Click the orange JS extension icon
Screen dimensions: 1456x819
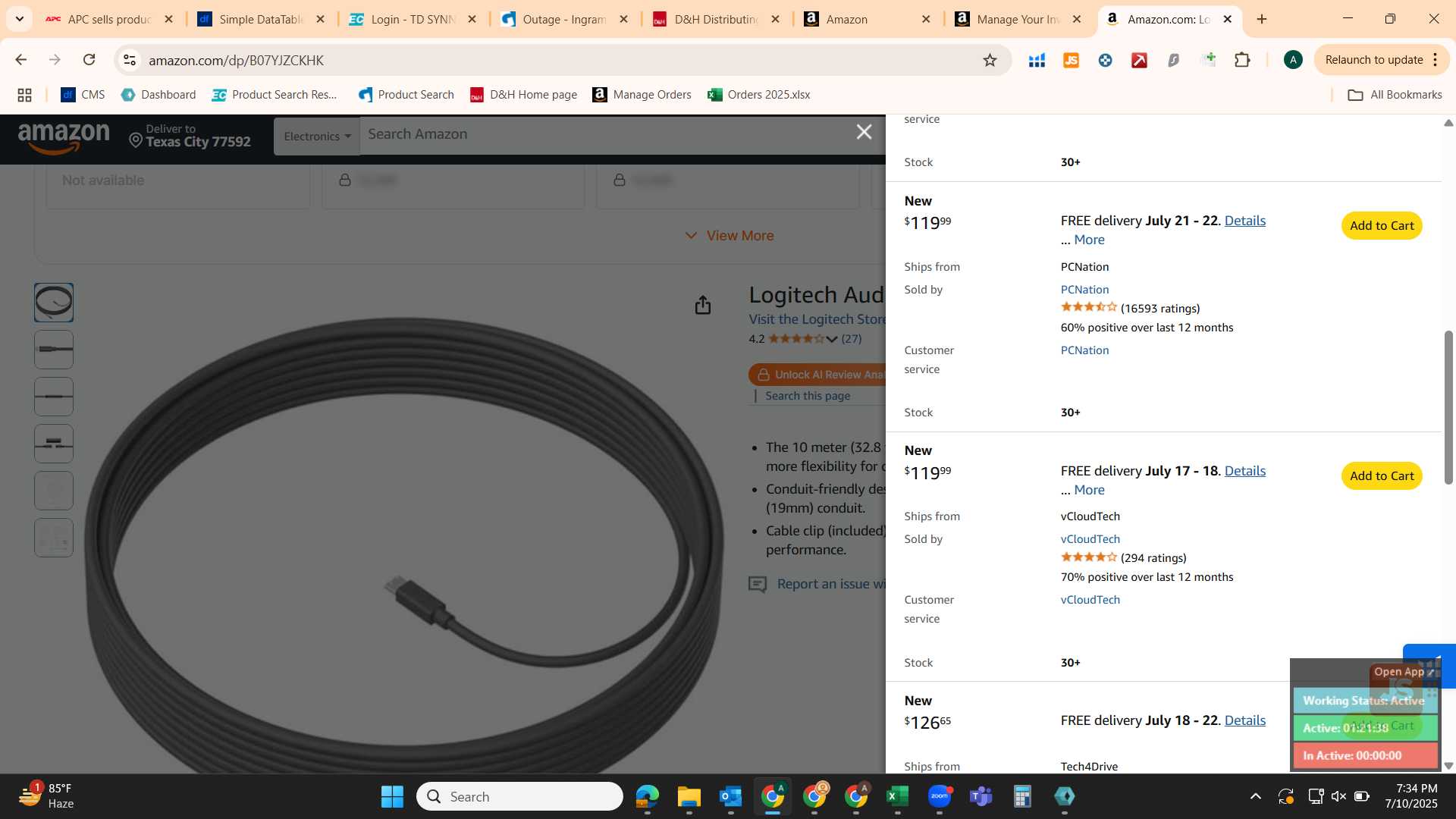point(1071,60)
